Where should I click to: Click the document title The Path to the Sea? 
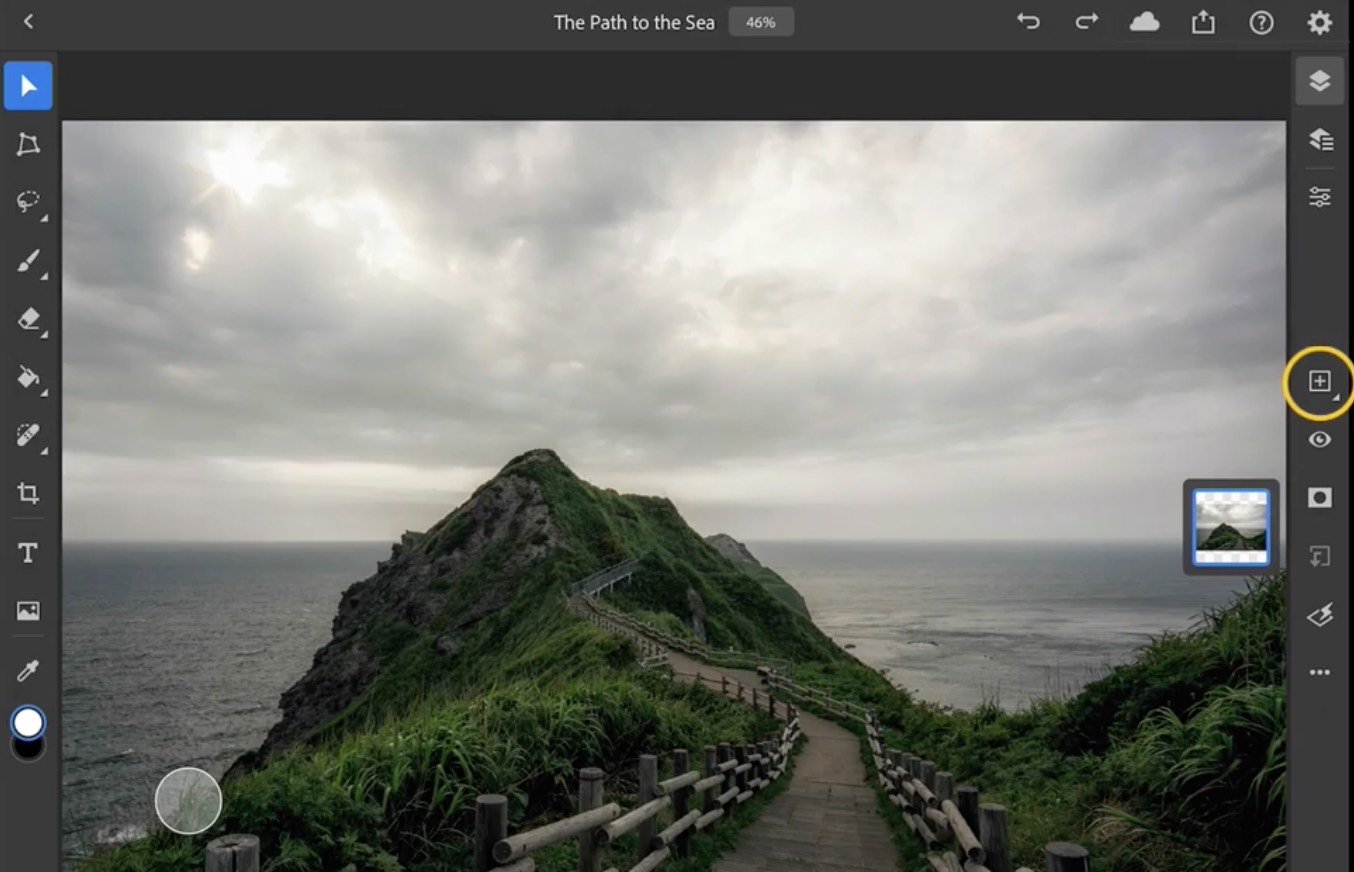pyautogui.click(x=634, y=22)
